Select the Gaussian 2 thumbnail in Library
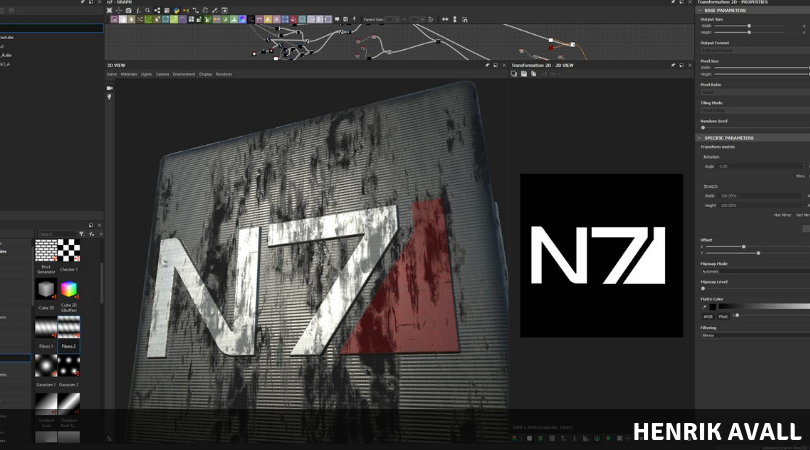 point(69,366)
